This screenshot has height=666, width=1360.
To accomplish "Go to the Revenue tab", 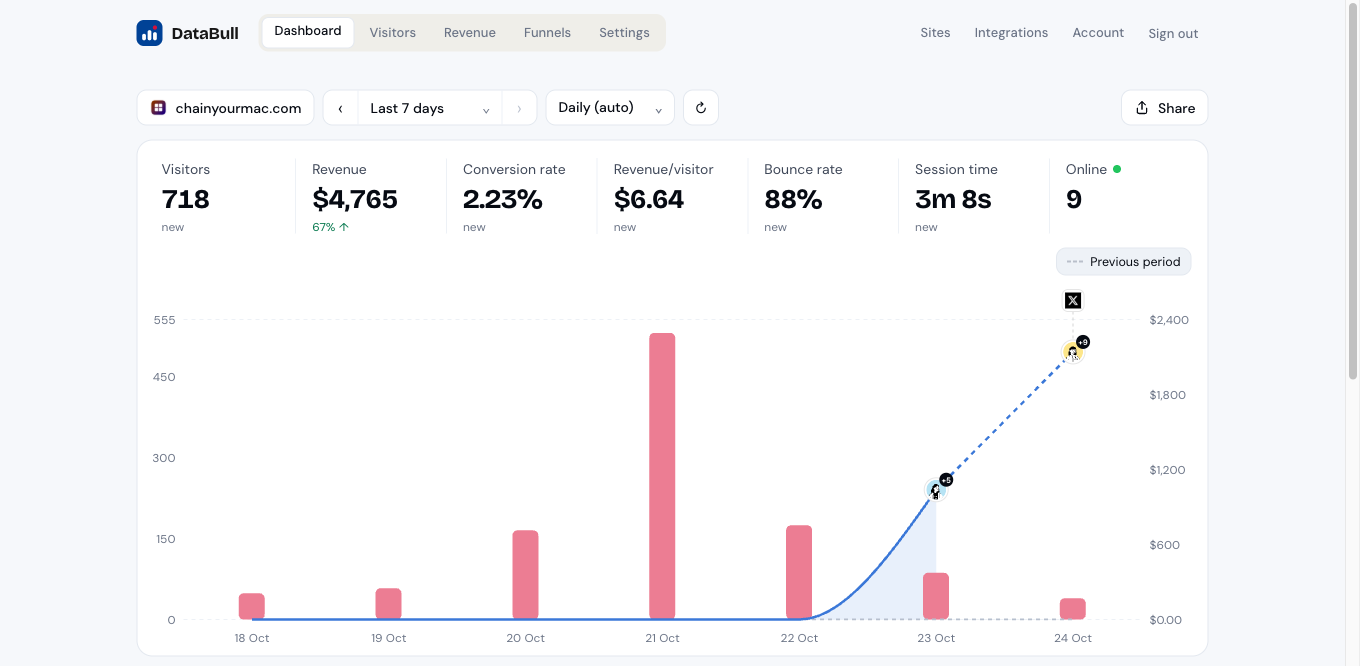I will 470,33.
